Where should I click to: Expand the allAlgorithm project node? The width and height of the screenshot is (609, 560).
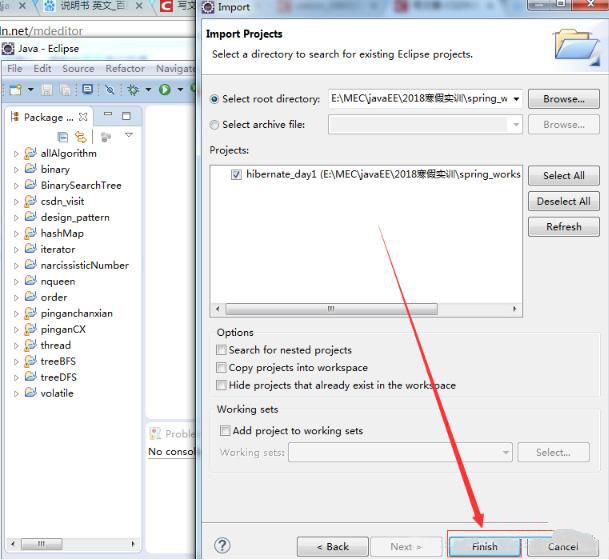pyautogui.click(x=16, y=154)
